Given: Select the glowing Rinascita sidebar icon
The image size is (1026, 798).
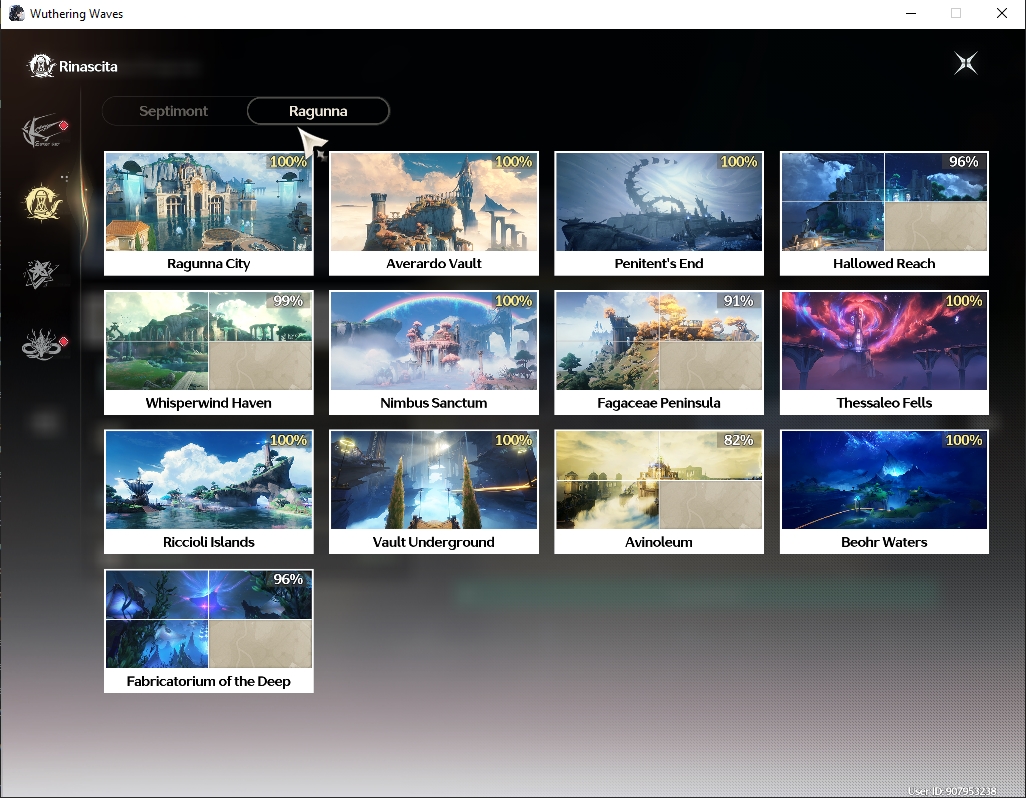Looking at the screenshot, I should [43, 203].
